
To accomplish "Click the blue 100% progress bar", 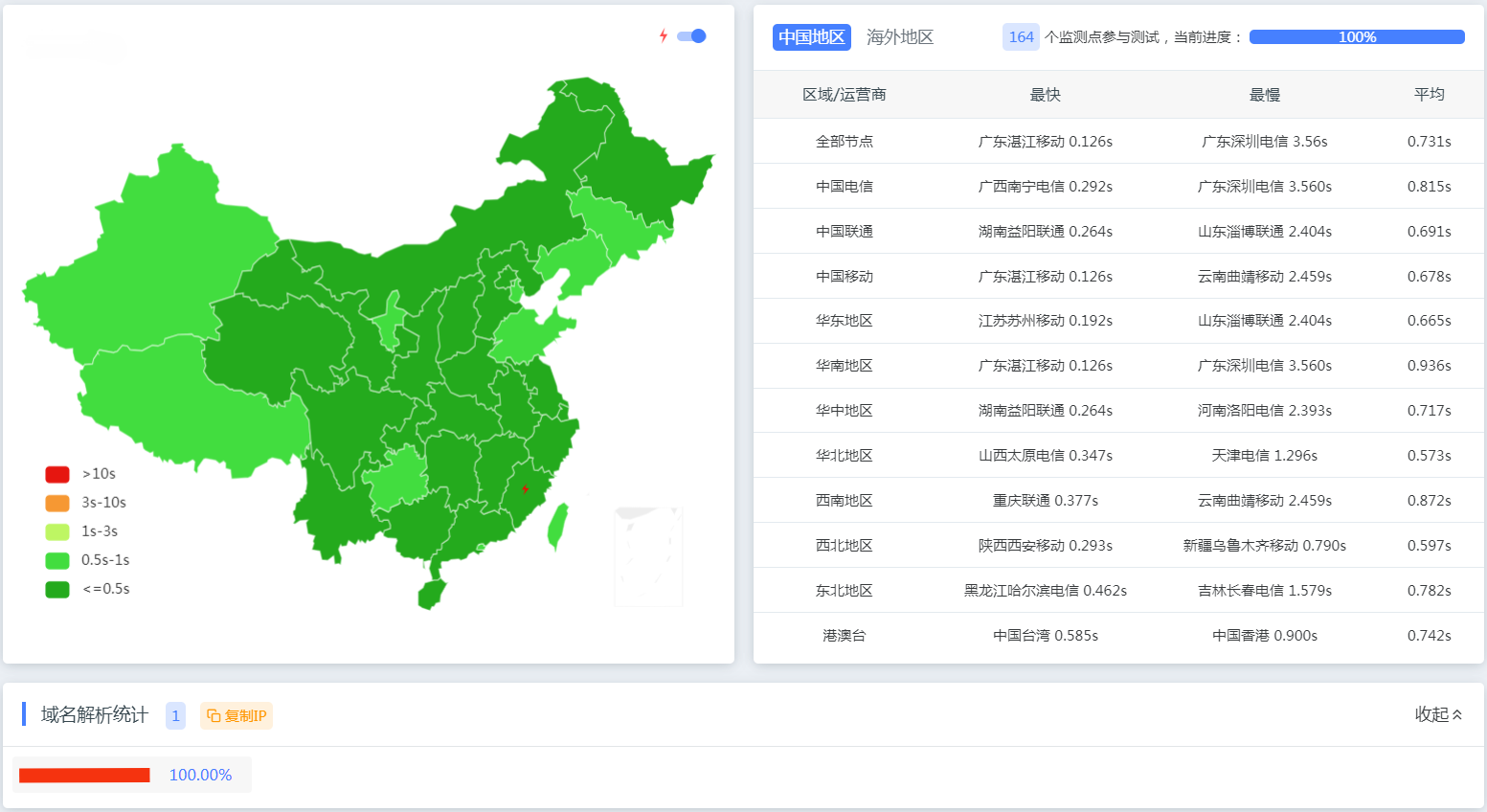I will (x=1356, y=36).
